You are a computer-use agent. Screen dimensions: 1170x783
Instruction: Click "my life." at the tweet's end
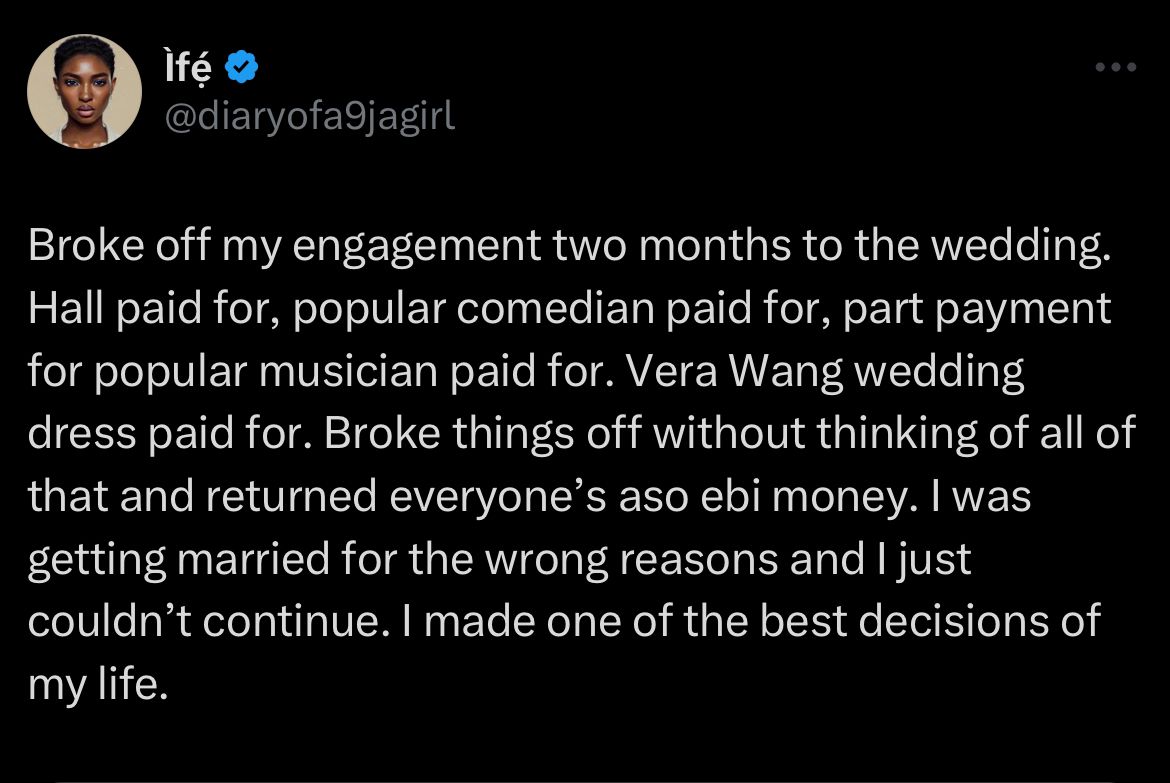tap(97, 684)
